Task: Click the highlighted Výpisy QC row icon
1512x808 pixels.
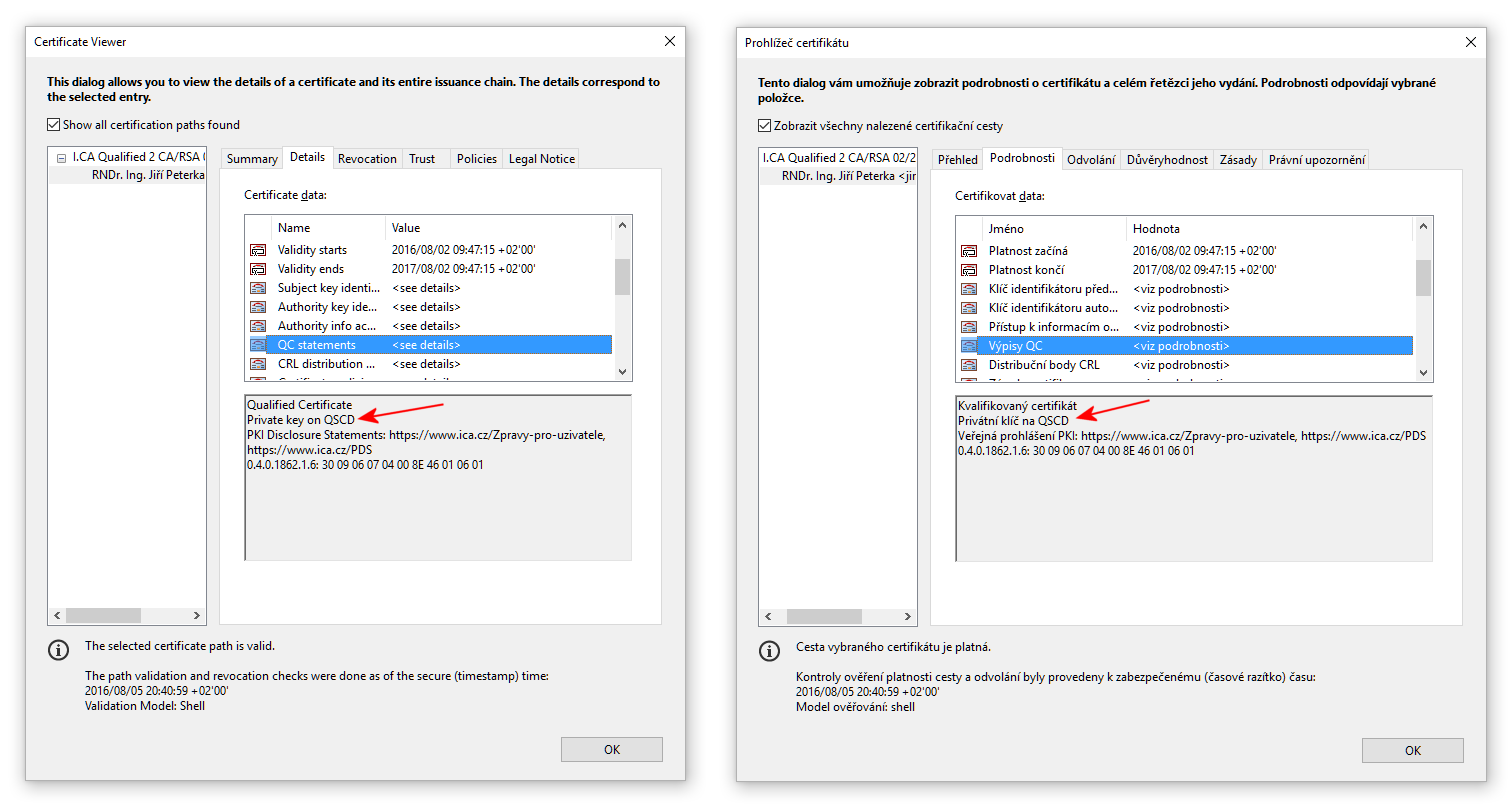Action: 969,346
